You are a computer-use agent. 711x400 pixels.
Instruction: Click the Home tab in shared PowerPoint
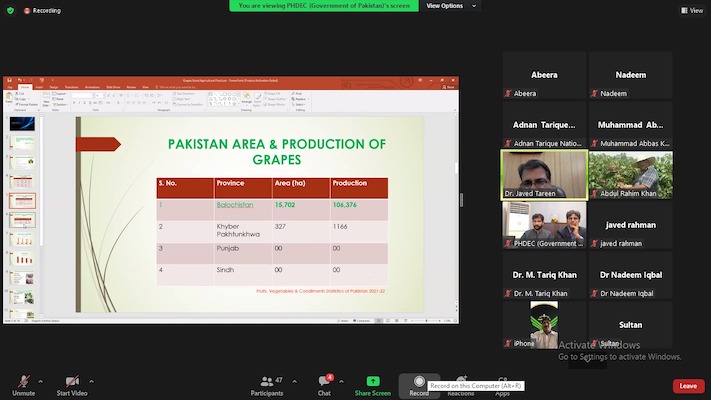coord(23,88)
